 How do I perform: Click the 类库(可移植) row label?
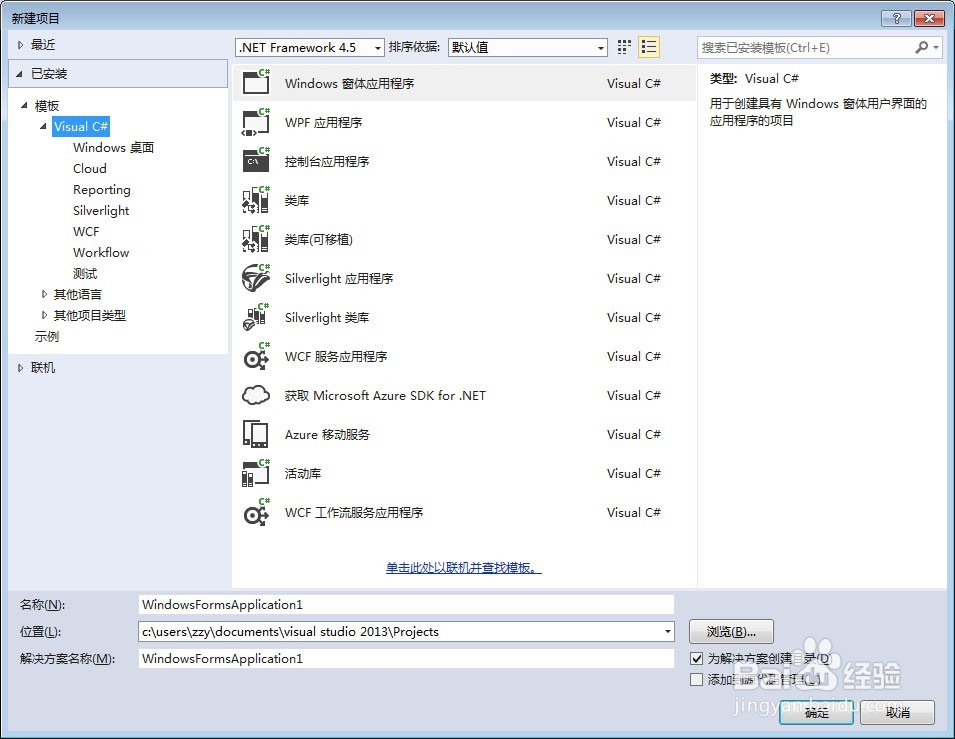pos(319,239)
